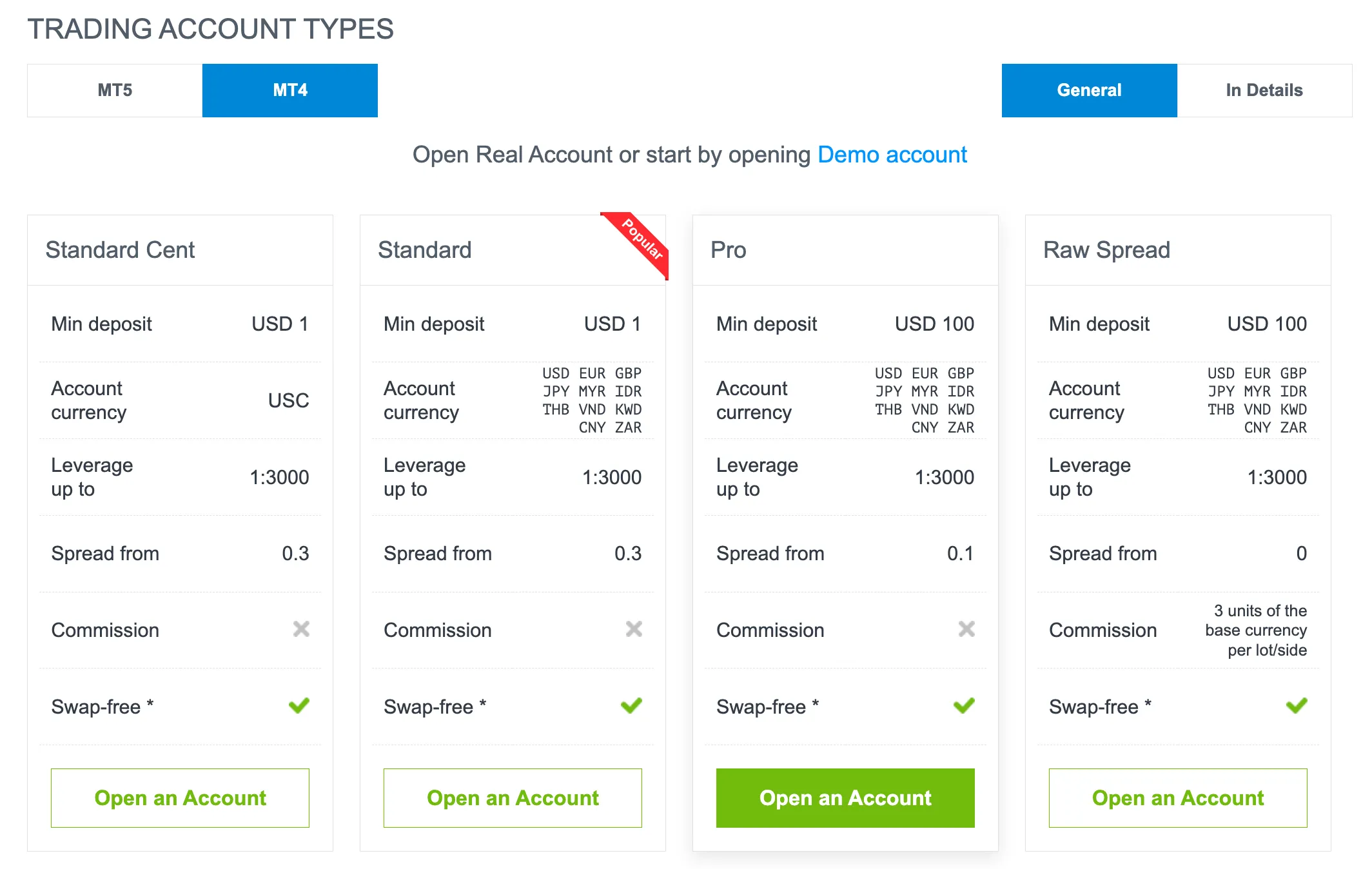Click the Pro account card heading
Viewport: 1372px width, 869px height.
[729, 250]
